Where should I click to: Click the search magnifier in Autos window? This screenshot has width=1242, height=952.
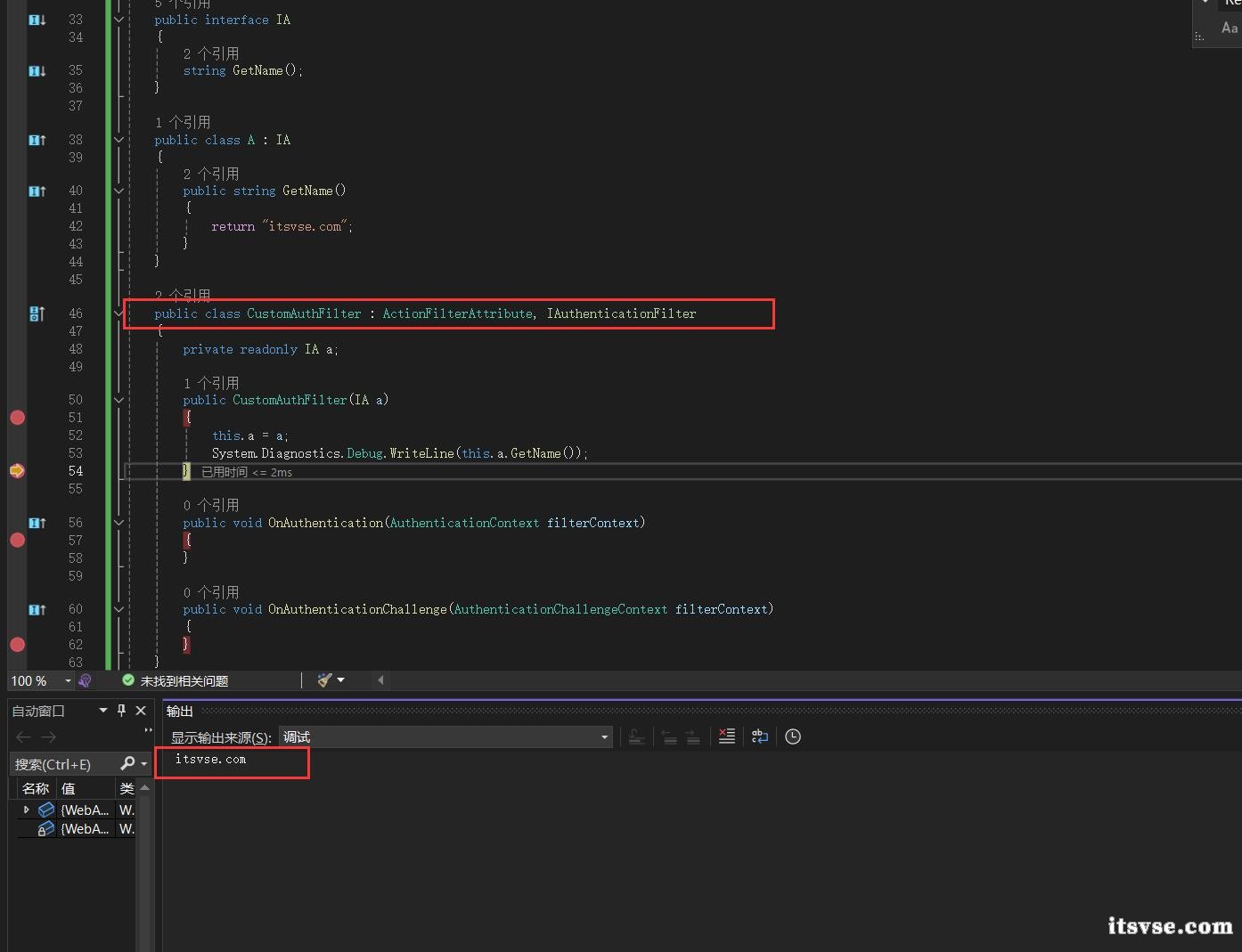(127, 763)
